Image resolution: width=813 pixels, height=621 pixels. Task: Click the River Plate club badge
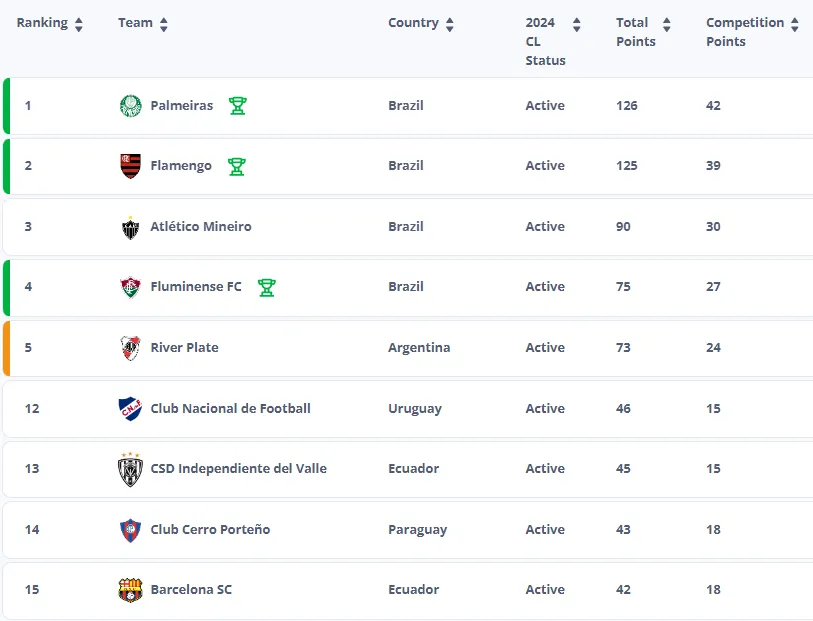click(x=128, y=347)
